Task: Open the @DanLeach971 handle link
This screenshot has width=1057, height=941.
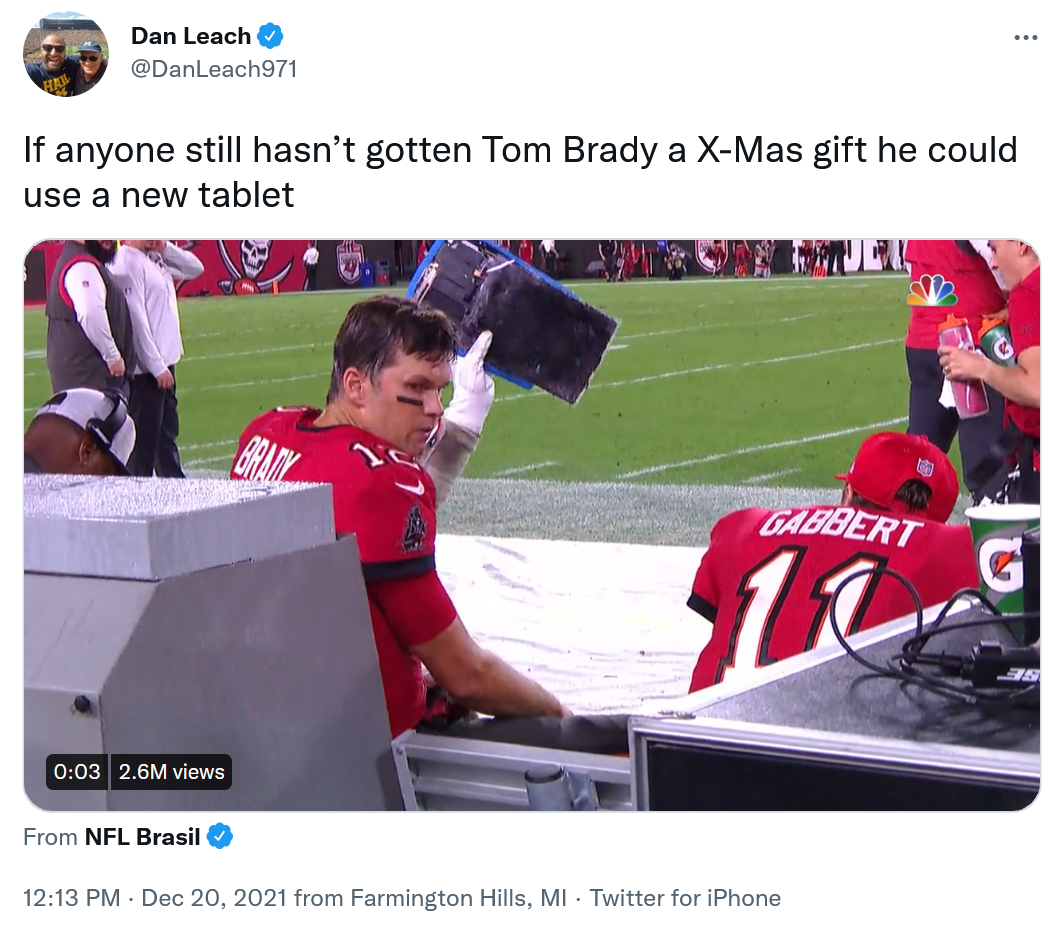Action: (x=214, y=69)
